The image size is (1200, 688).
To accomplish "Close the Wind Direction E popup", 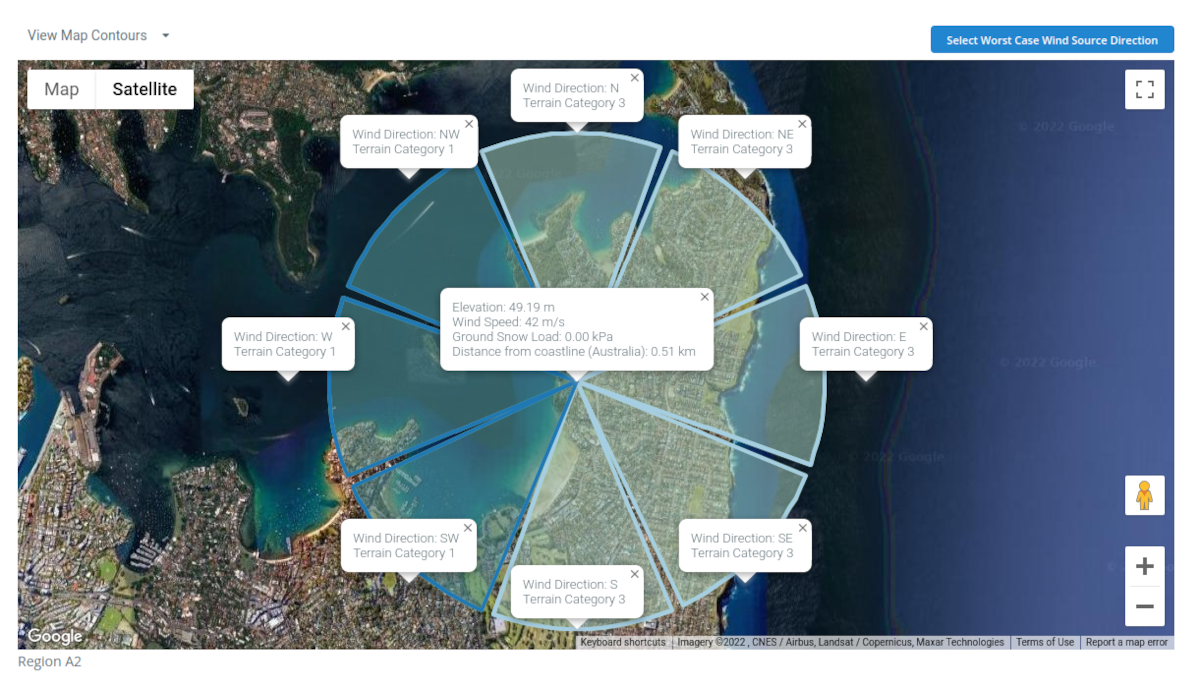I will point(924,326).
